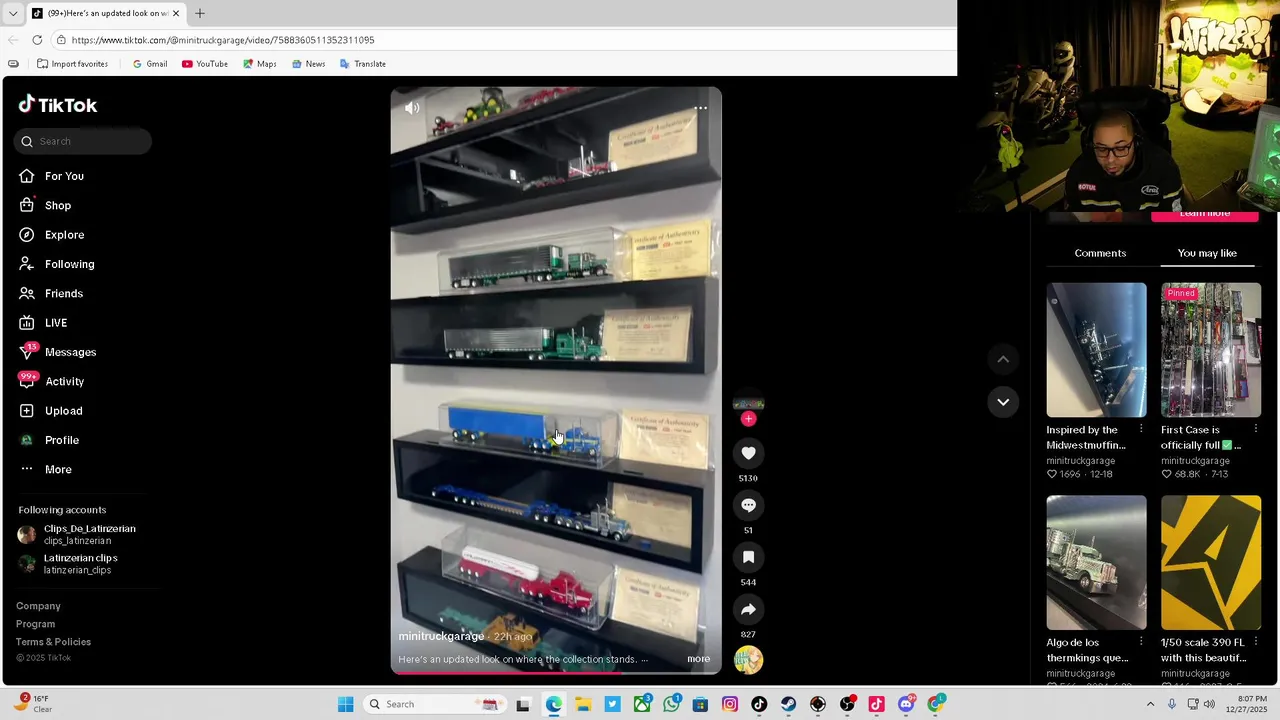Expand the Program footer section

tap(35, 624)
